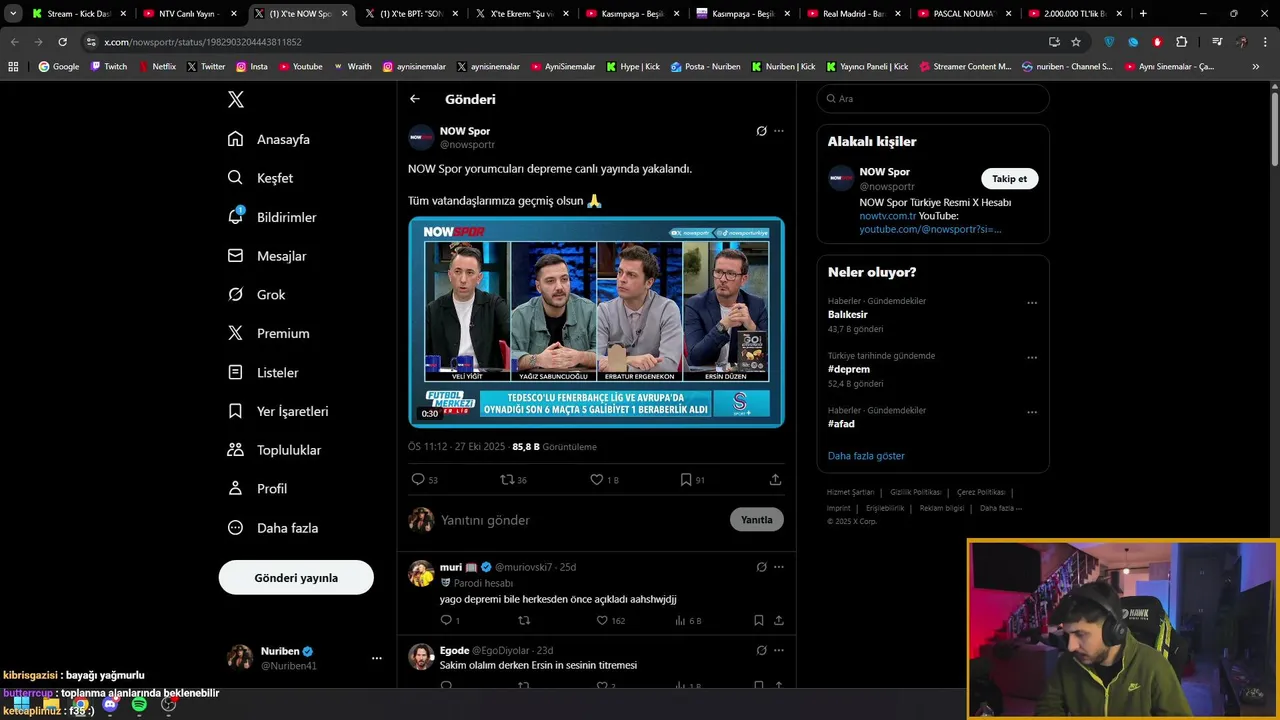Switch to NTV Canlı Yayın tab
Screen dimensions: 1280x720
click(189, 14)
